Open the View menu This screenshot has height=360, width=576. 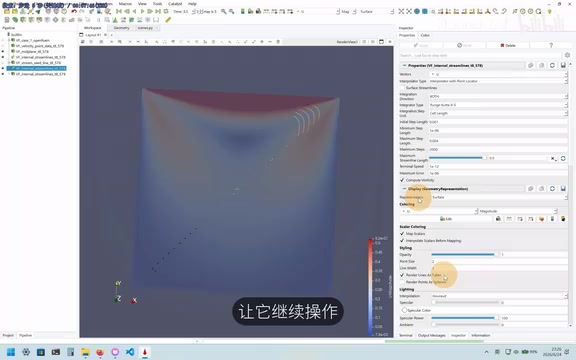point(142,4)
